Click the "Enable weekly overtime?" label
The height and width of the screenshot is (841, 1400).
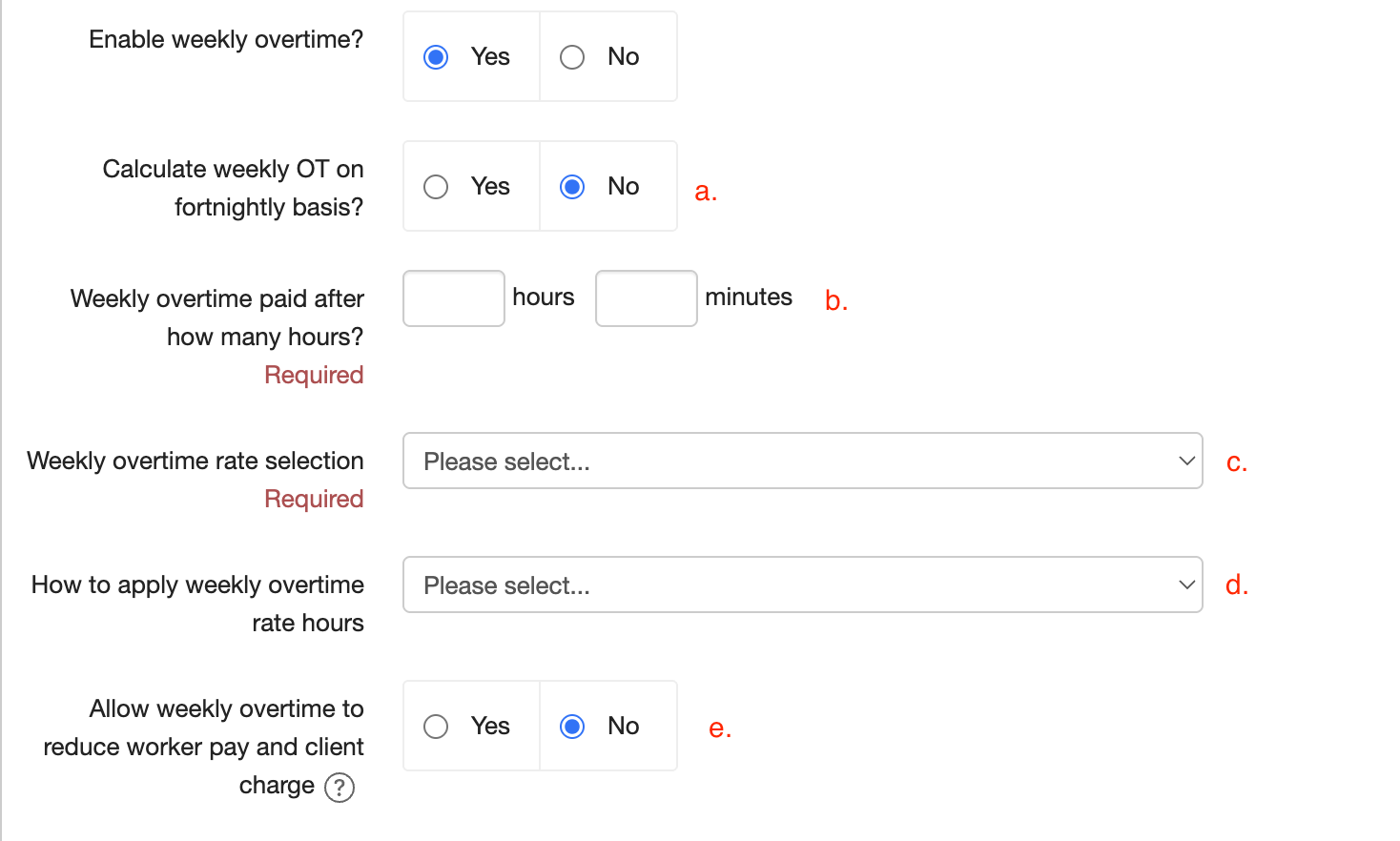coord(226,40)
